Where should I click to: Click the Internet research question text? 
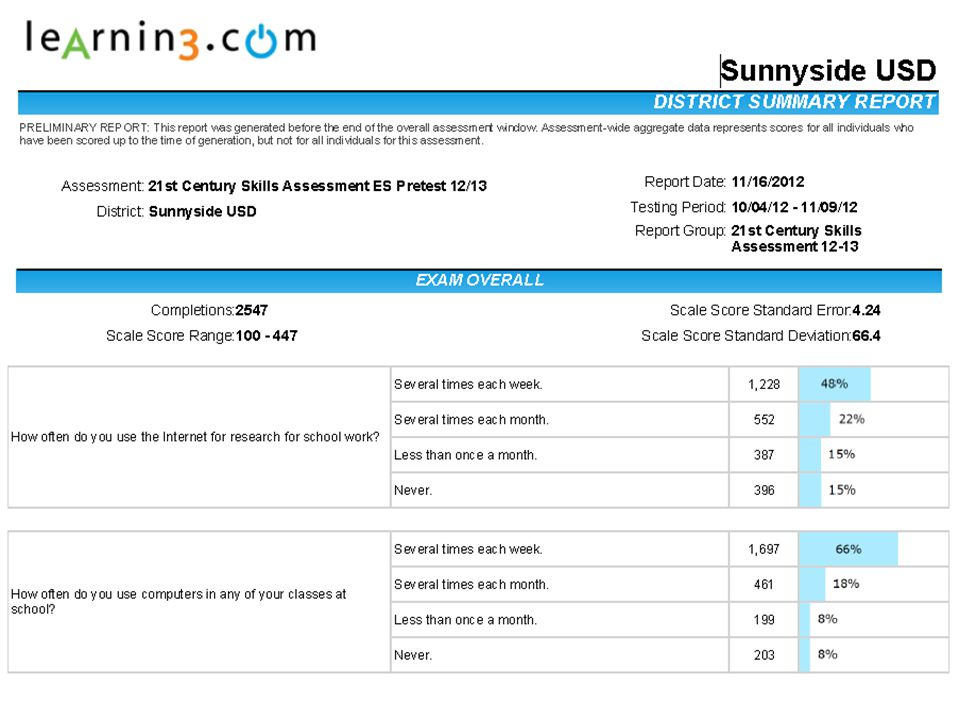[x=195, y=437]
